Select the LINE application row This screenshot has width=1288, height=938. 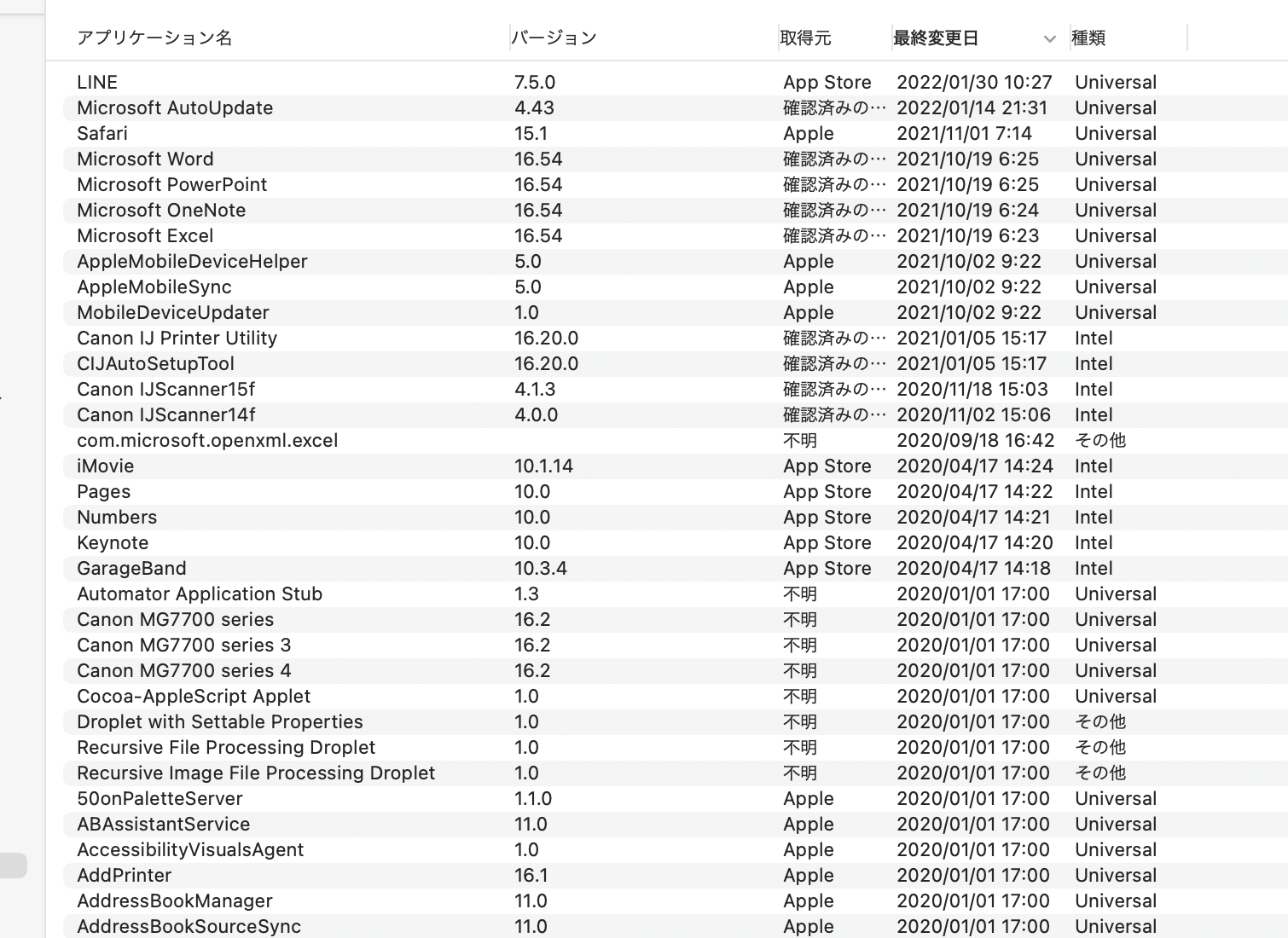click(97, 83)
